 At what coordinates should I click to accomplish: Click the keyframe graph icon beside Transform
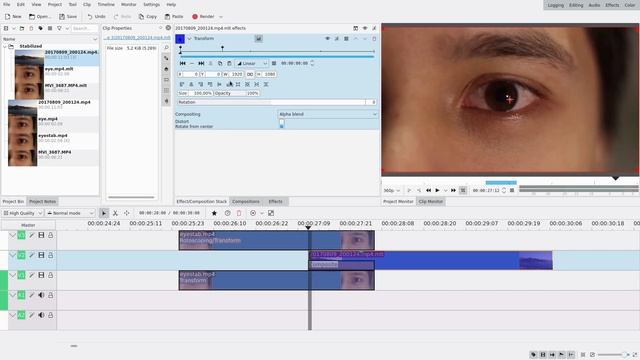(258, 38)
